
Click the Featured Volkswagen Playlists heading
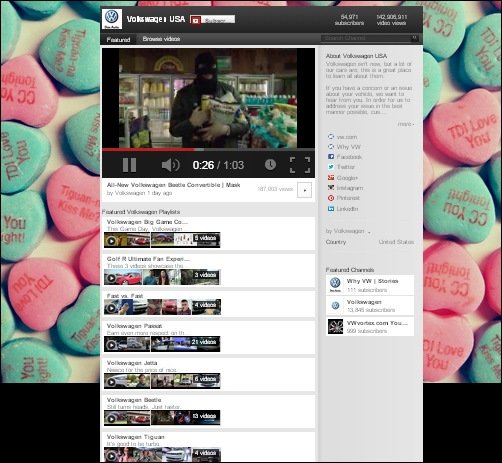[x=141, y=212]
